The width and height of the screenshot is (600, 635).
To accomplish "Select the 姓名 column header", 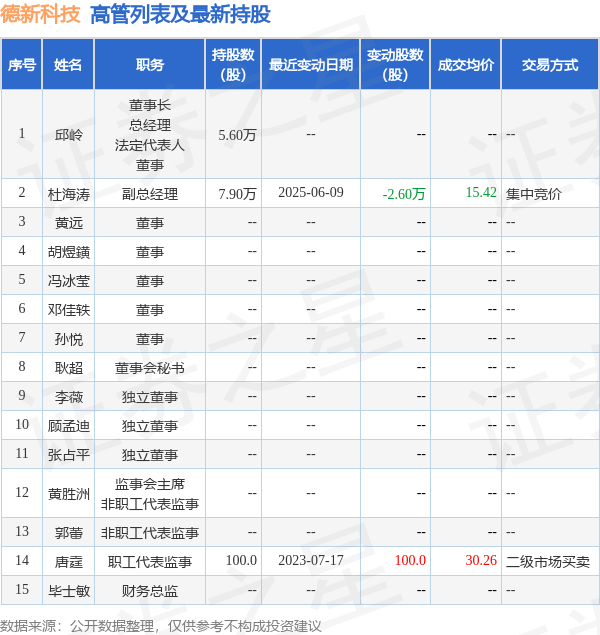I will pyautogui.click(x=68, y=65).
